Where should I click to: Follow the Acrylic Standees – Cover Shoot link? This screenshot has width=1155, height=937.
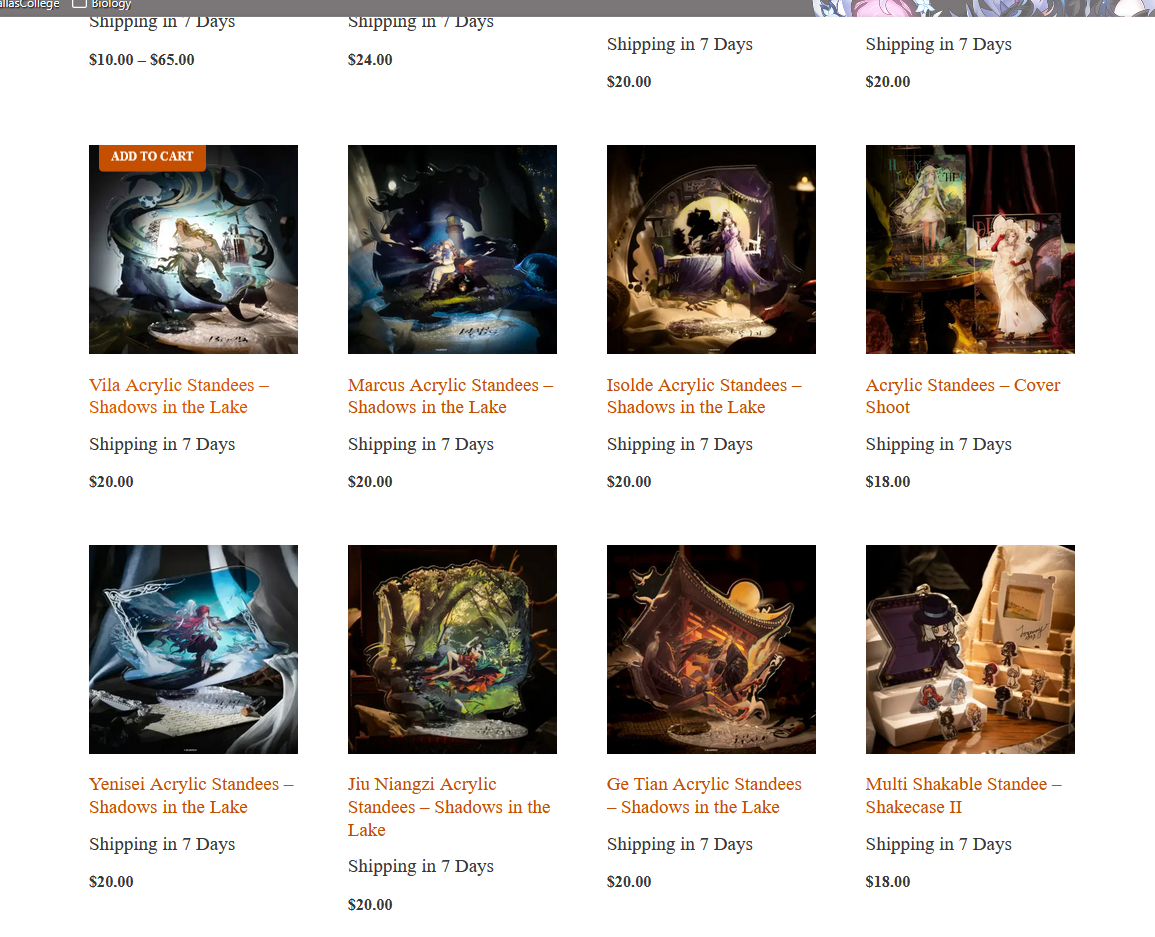pyautogui.click(x=963, y=396)
